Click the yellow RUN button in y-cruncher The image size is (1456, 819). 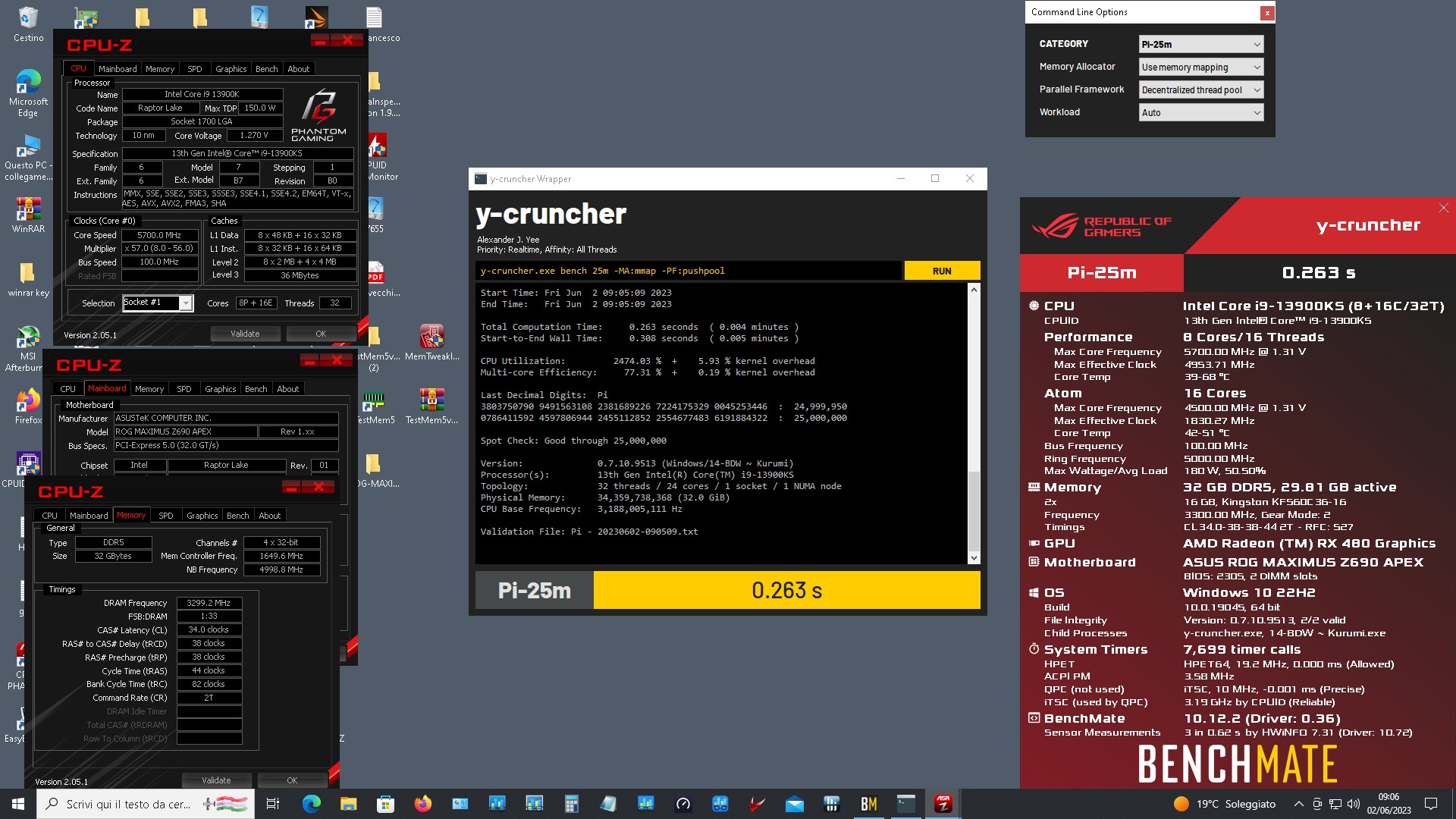click(942, 271)
